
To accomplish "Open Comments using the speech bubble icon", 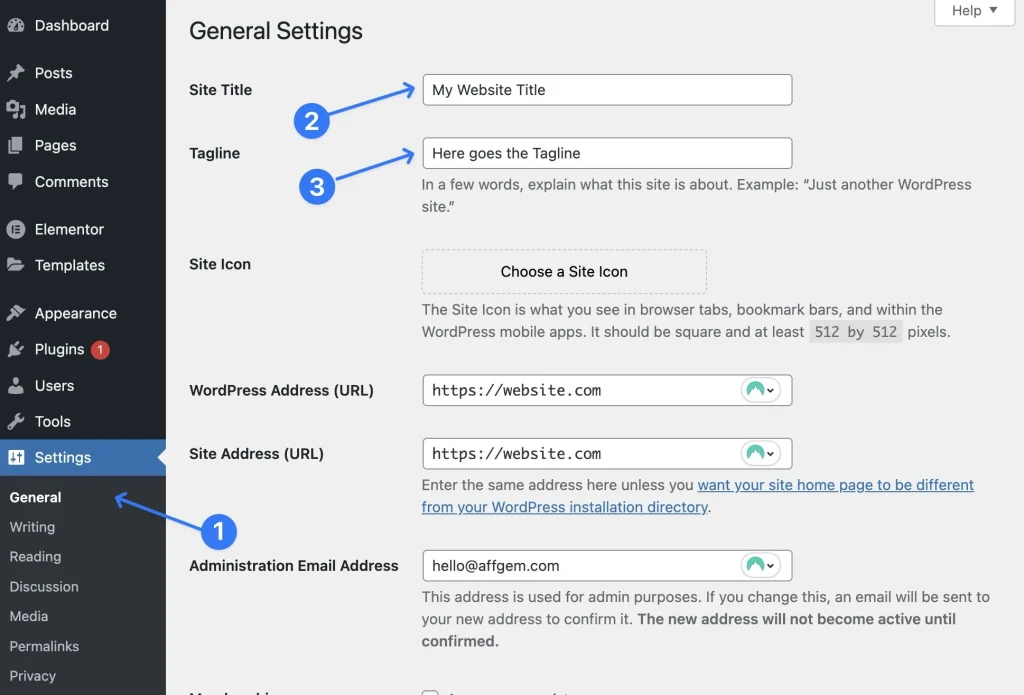I will (x=16, y=181).
